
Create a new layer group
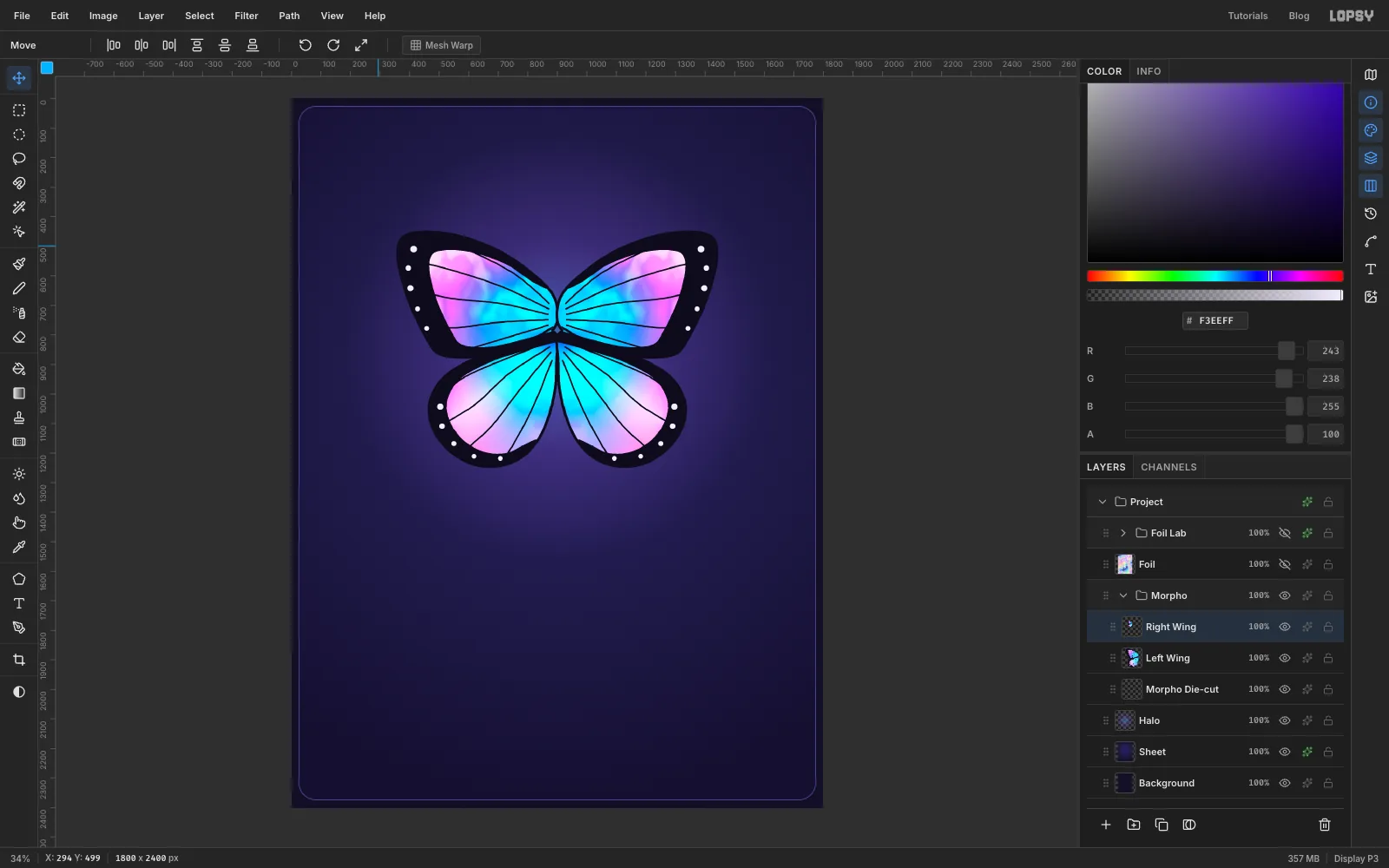pos(1134,825)
